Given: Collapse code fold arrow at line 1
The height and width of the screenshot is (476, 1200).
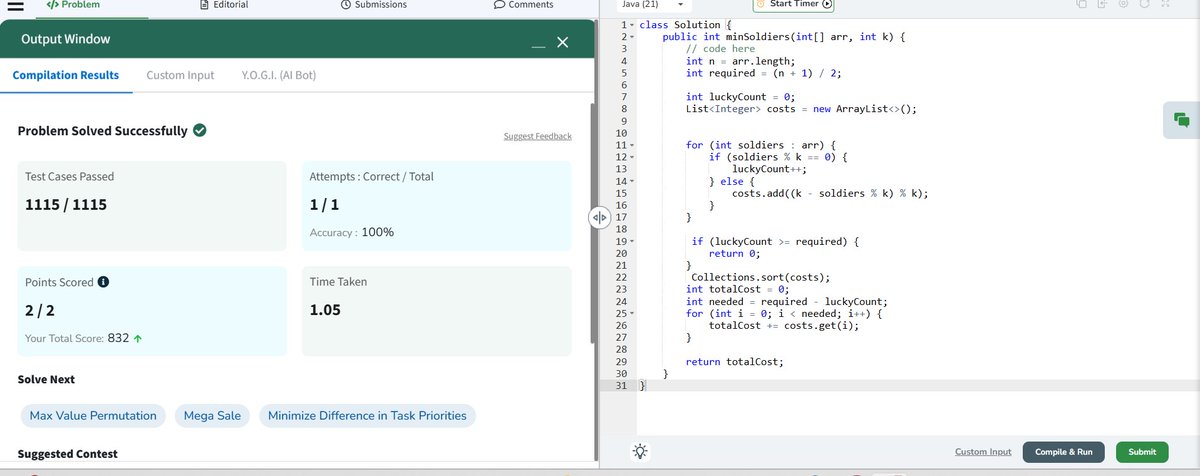Looking at the screenshot, I should pos(632,24).
